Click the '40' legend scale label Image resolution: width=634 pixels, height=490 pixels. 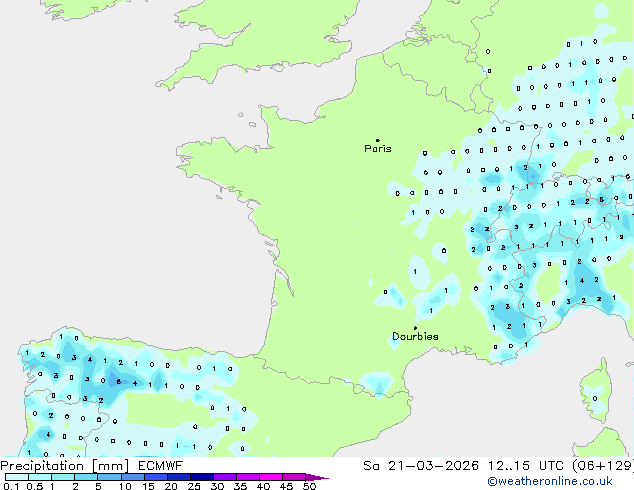(x=263, y=486)
